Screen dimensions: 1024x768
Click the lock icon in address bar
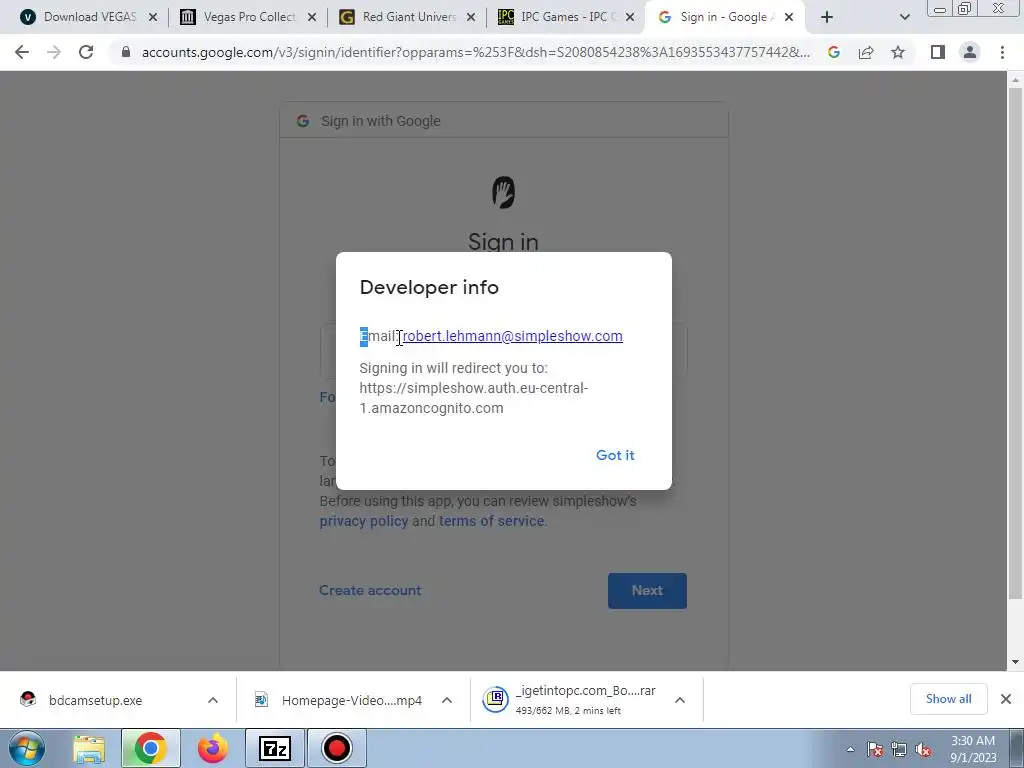tap(126, 52)
